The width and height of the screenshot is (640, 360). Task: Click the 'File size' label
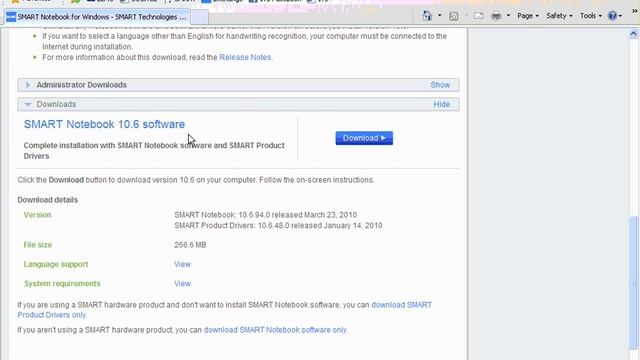tap(38, 245)
